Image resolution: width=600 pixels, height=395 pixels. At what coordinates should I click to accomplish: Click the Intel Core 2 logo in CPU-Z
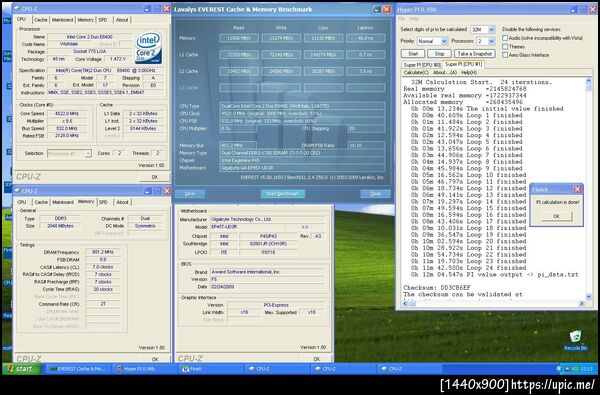click(148, 48)
